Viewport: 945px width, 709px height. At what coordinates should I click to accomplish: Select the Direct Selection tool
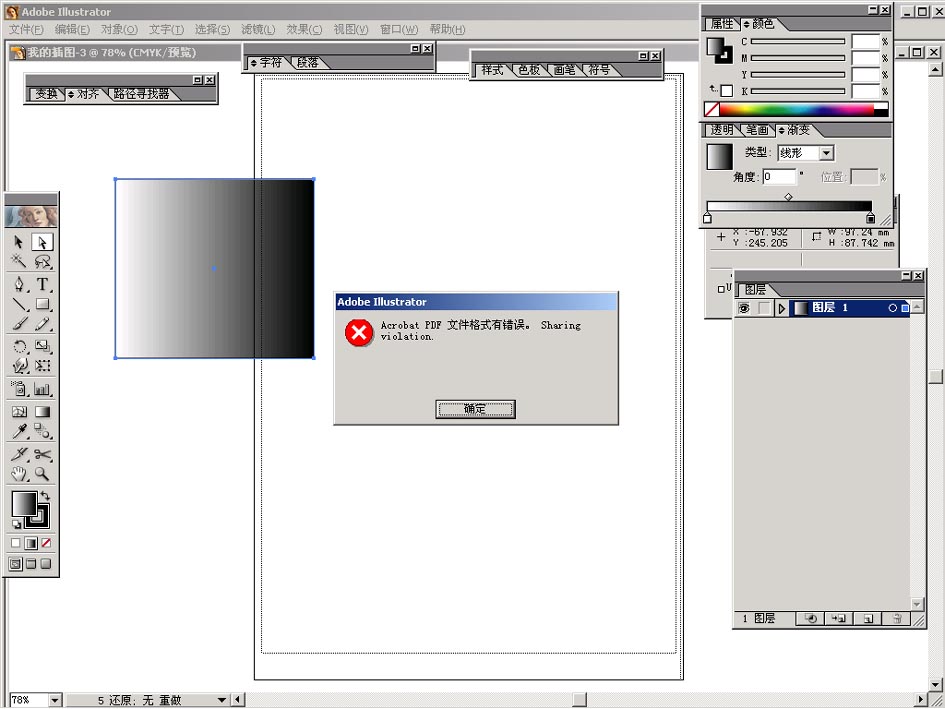click(x=42, y=242)
